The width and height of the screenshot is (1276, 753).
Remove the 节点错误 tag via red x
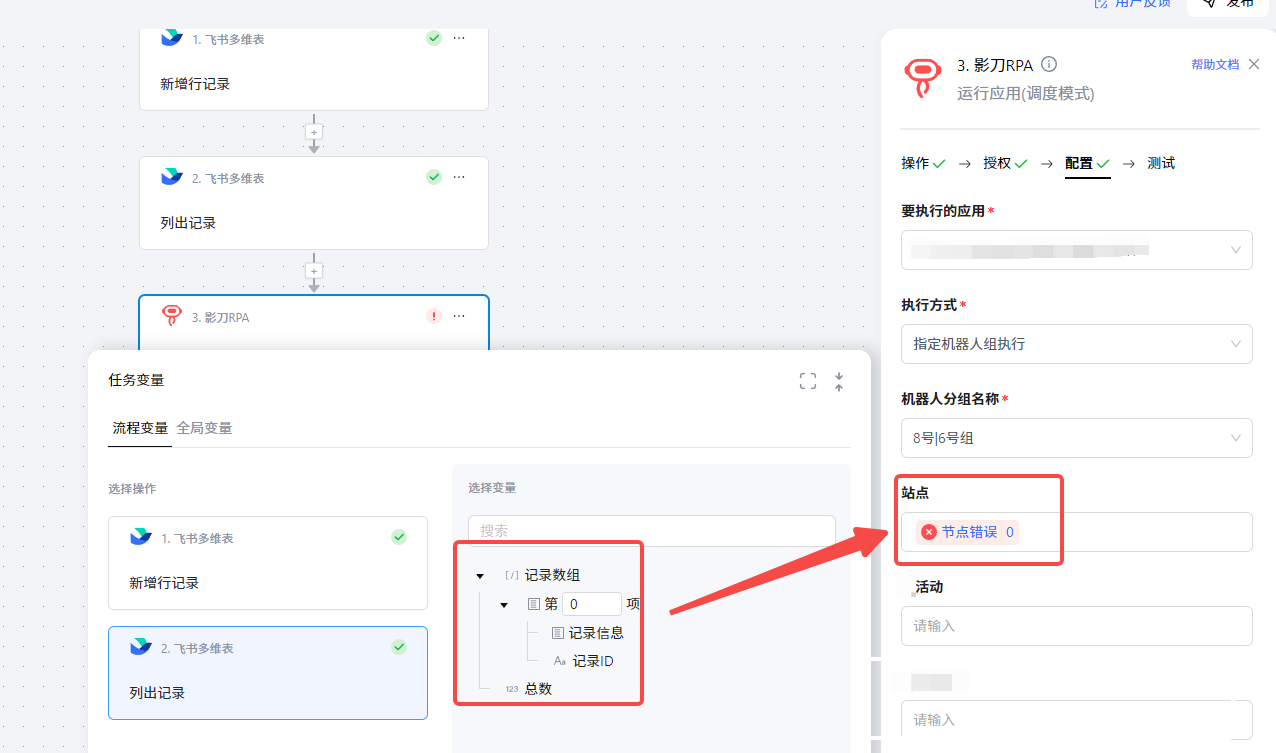[x=928, y=532]
